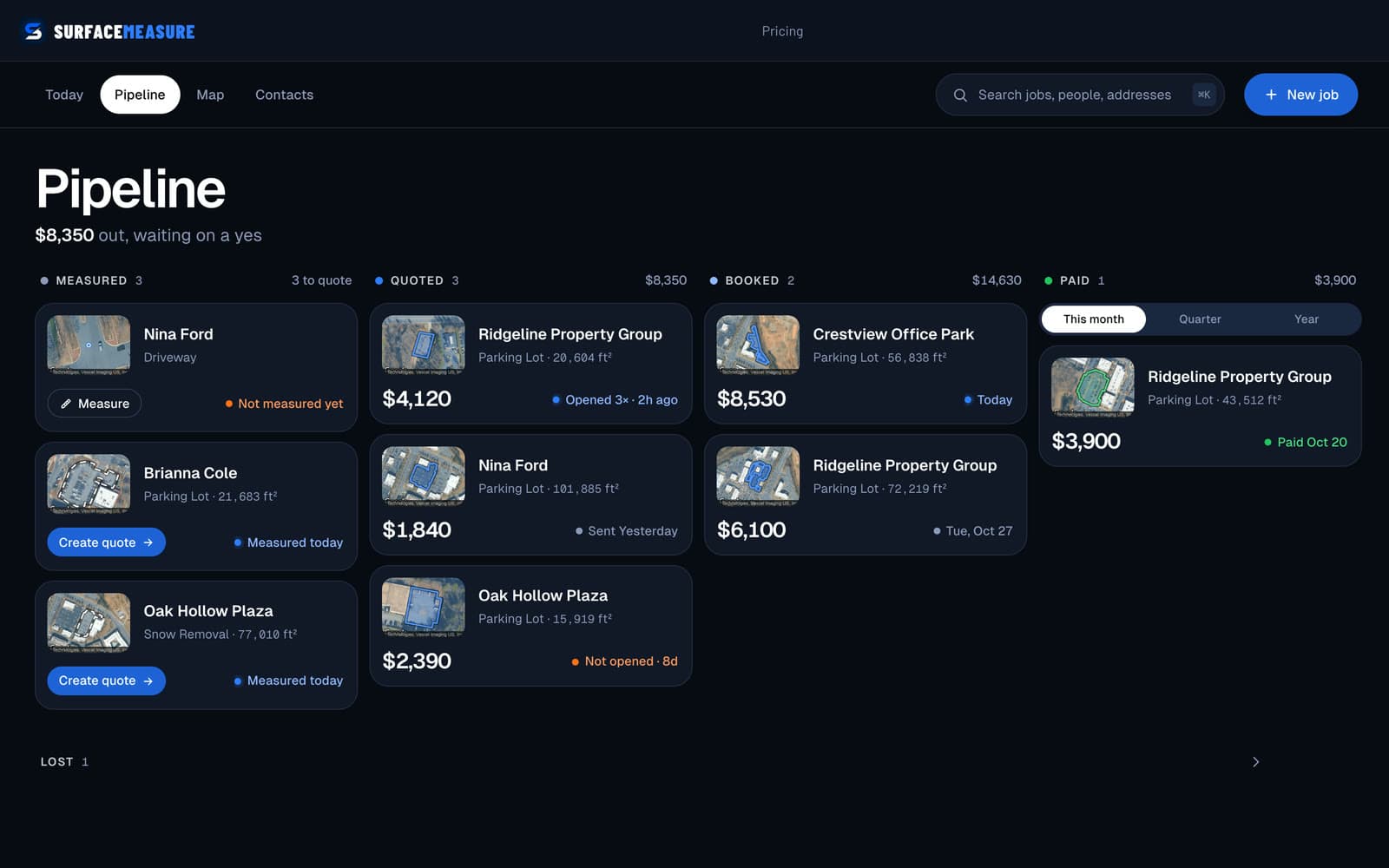Click the pencil icon on Measure button

tap(66, 404)
